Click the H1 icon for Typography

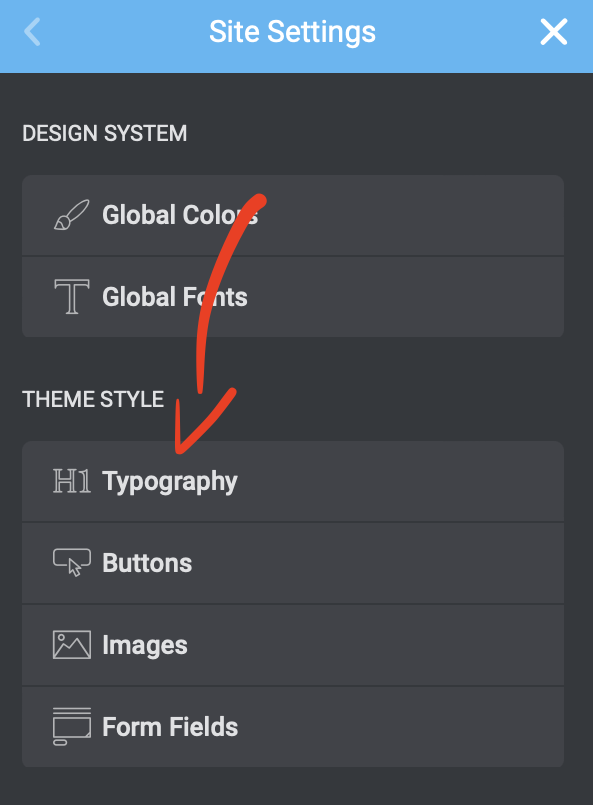pyautogui.click(x=72, y=481)
